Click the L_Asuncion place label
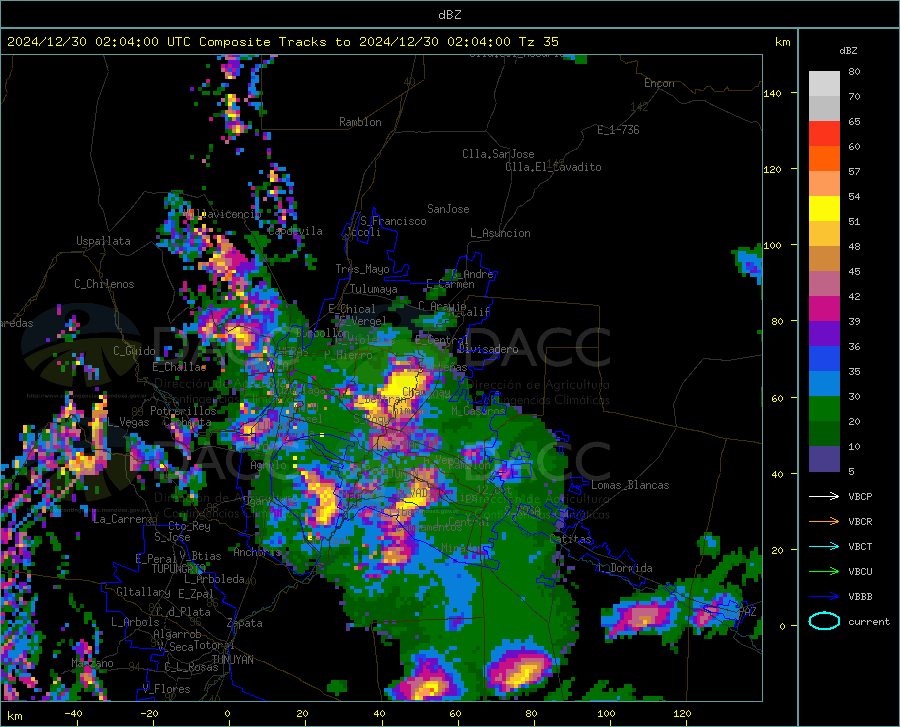The image size is (900, 727). click(500, 233)
